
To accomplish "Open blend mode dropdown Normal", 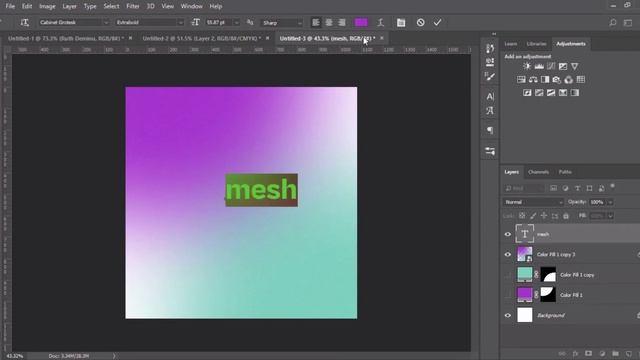I will [x=533, y=202].
